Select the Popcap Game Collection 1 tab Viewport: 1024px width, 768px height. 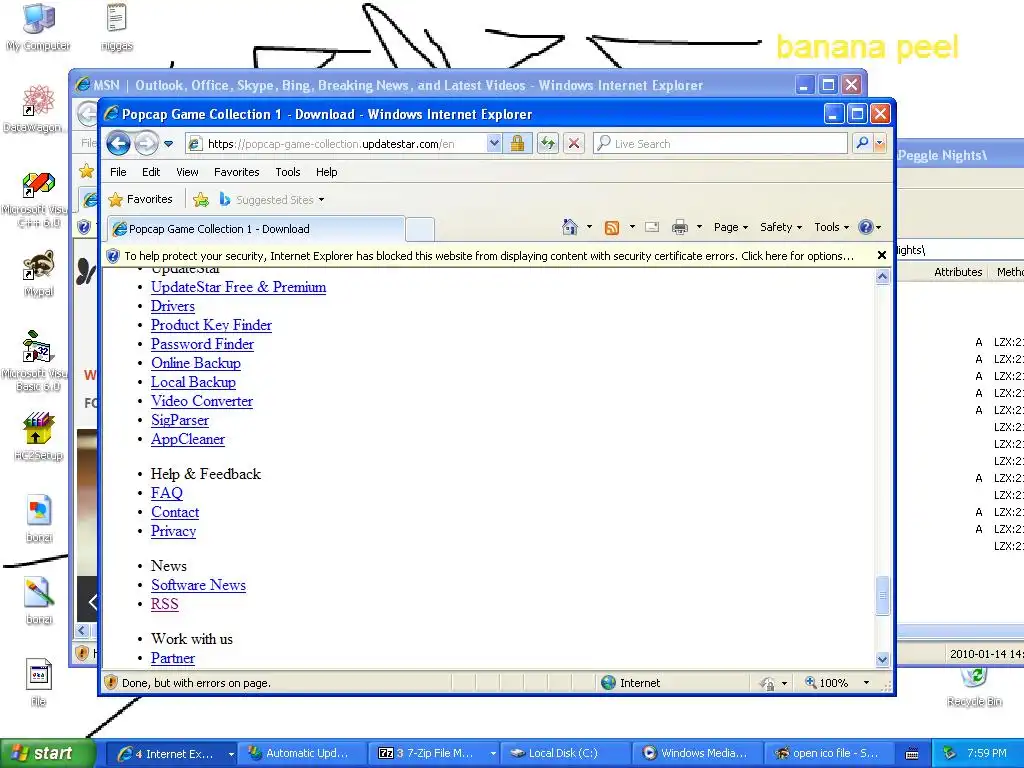255,229
